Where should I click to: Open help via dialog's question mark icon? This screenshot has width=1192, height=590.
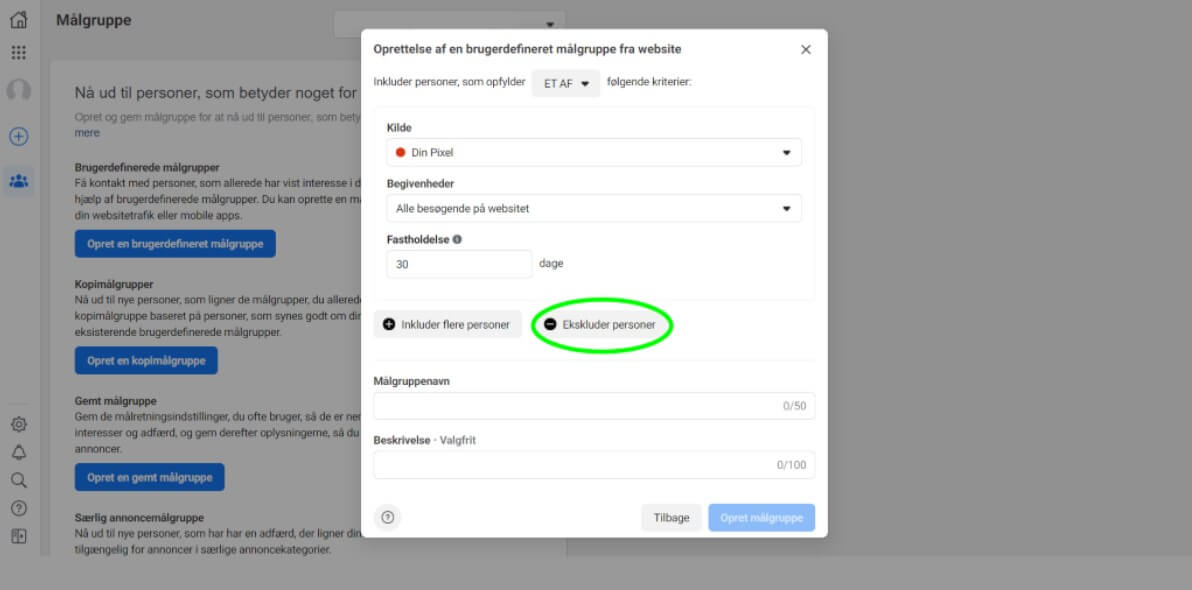(x=387, y=517)
